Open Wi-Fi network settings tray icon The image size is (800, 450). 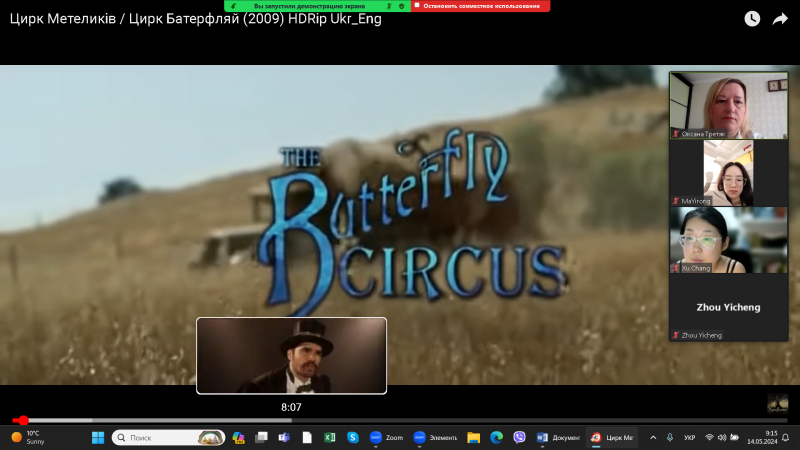(x=709, y=438)
